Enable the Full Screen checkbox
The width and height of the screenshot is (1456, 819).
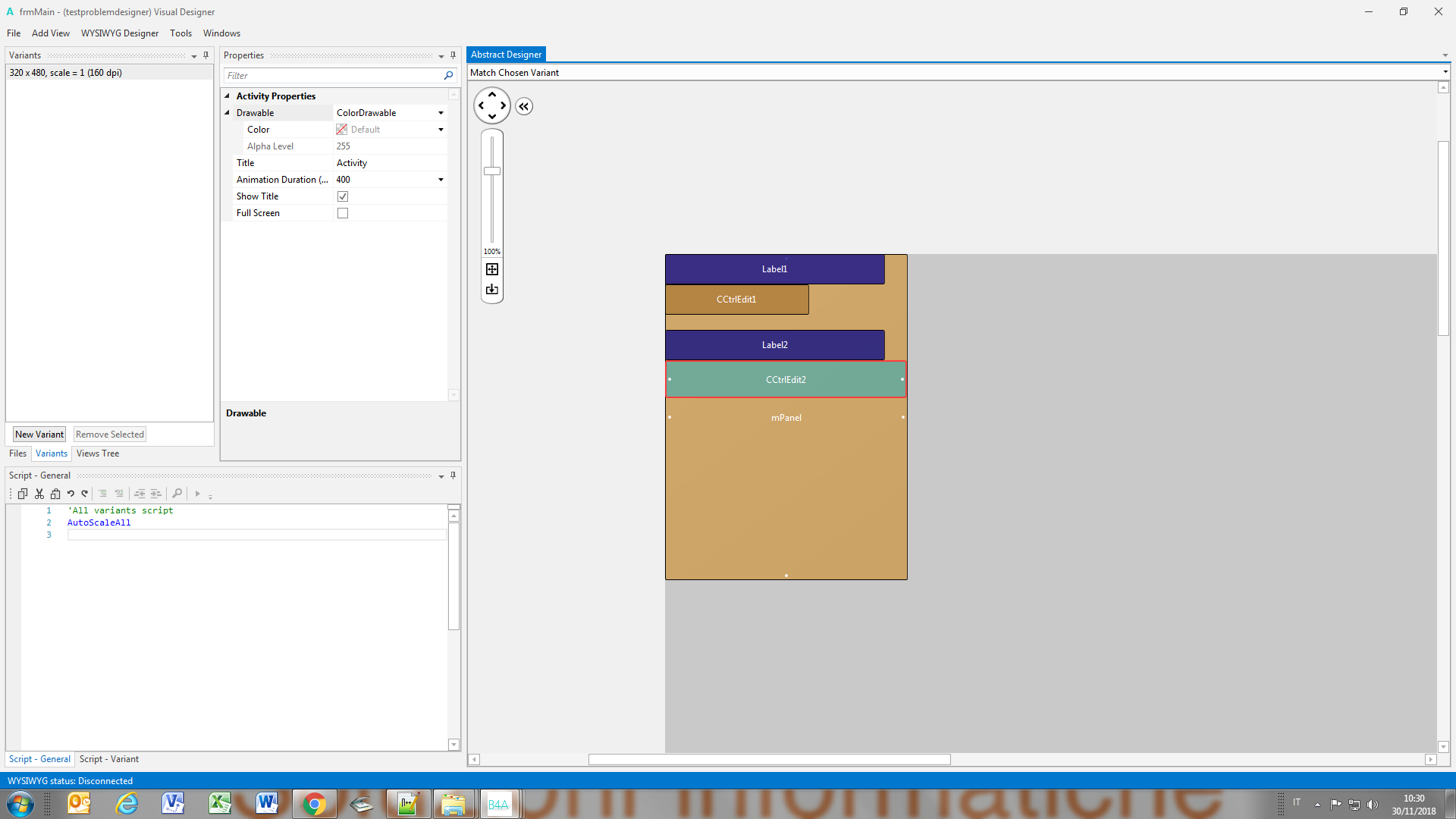click(343, 213)
